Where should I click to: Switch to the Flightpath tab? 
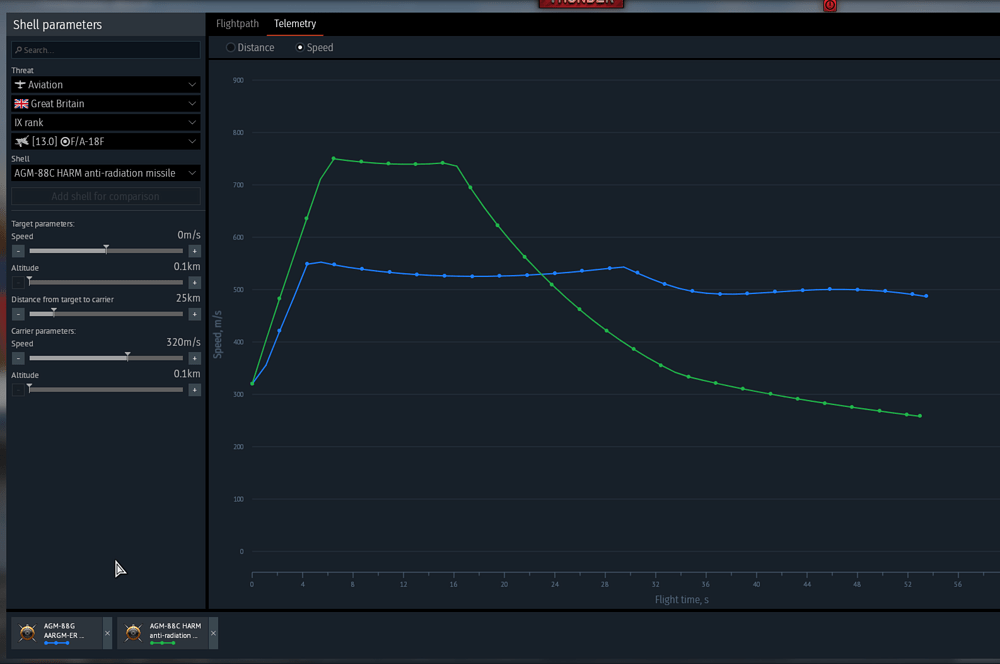click(x=237, y=24)
